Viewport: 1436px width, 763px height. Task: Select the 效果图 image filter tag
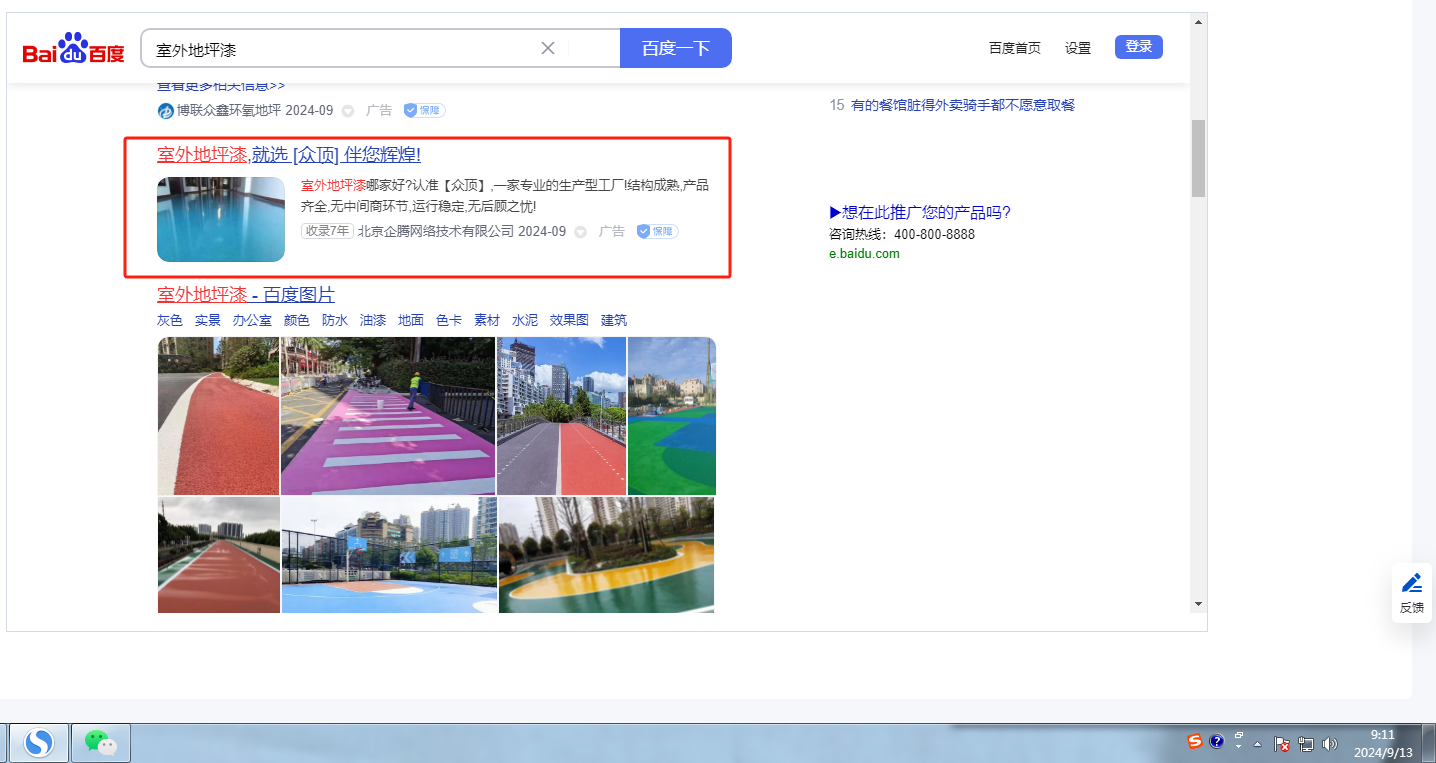pyautogui.click(x=569, y=320)
